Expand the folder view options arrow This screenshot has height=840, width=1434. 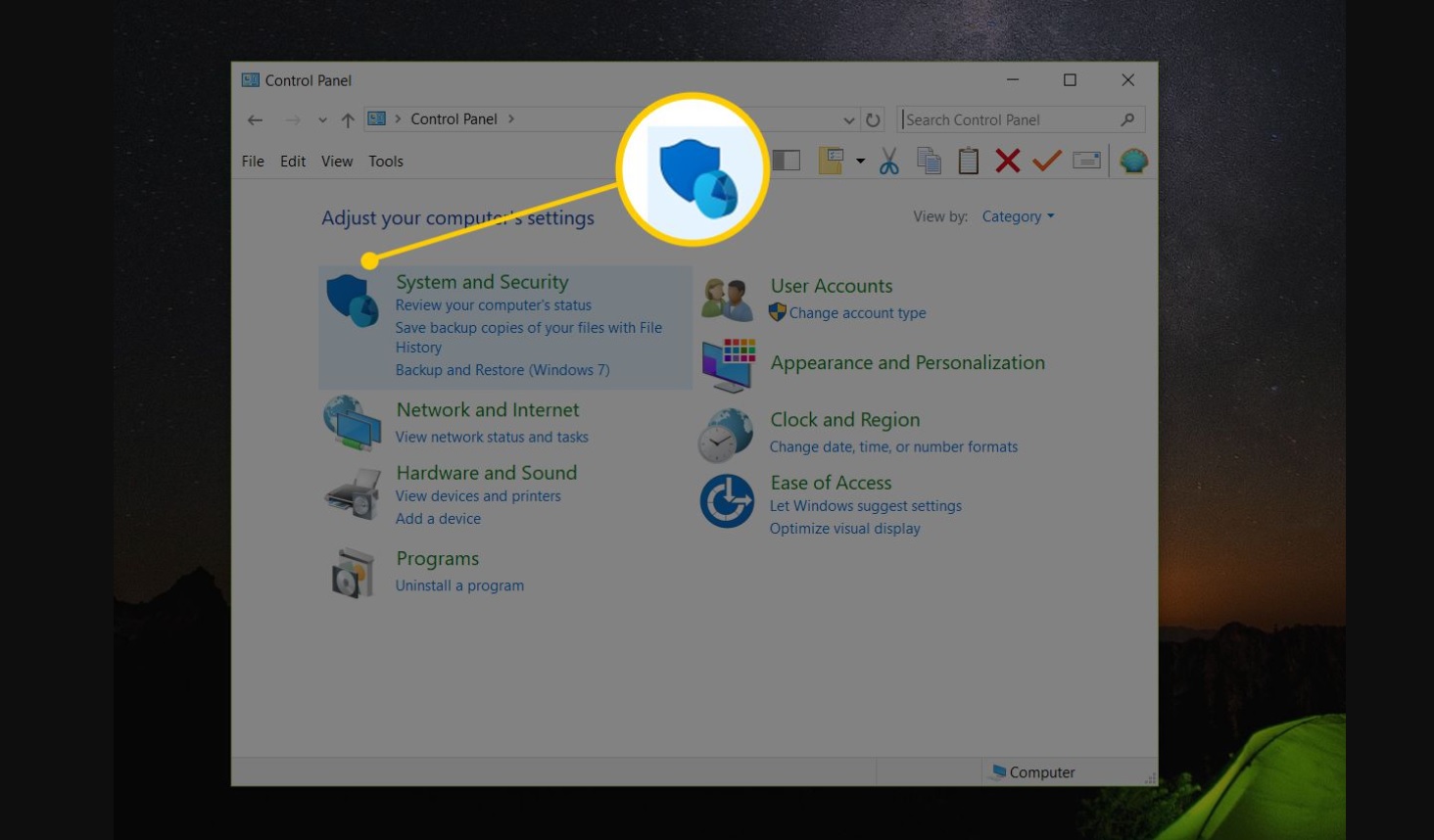click(x=860, y=161)
